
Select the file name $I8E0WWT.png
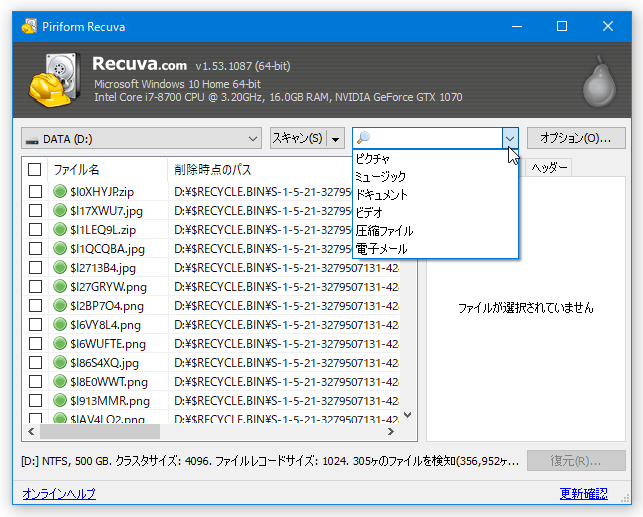pyautogui.click(x=109, y=382)
